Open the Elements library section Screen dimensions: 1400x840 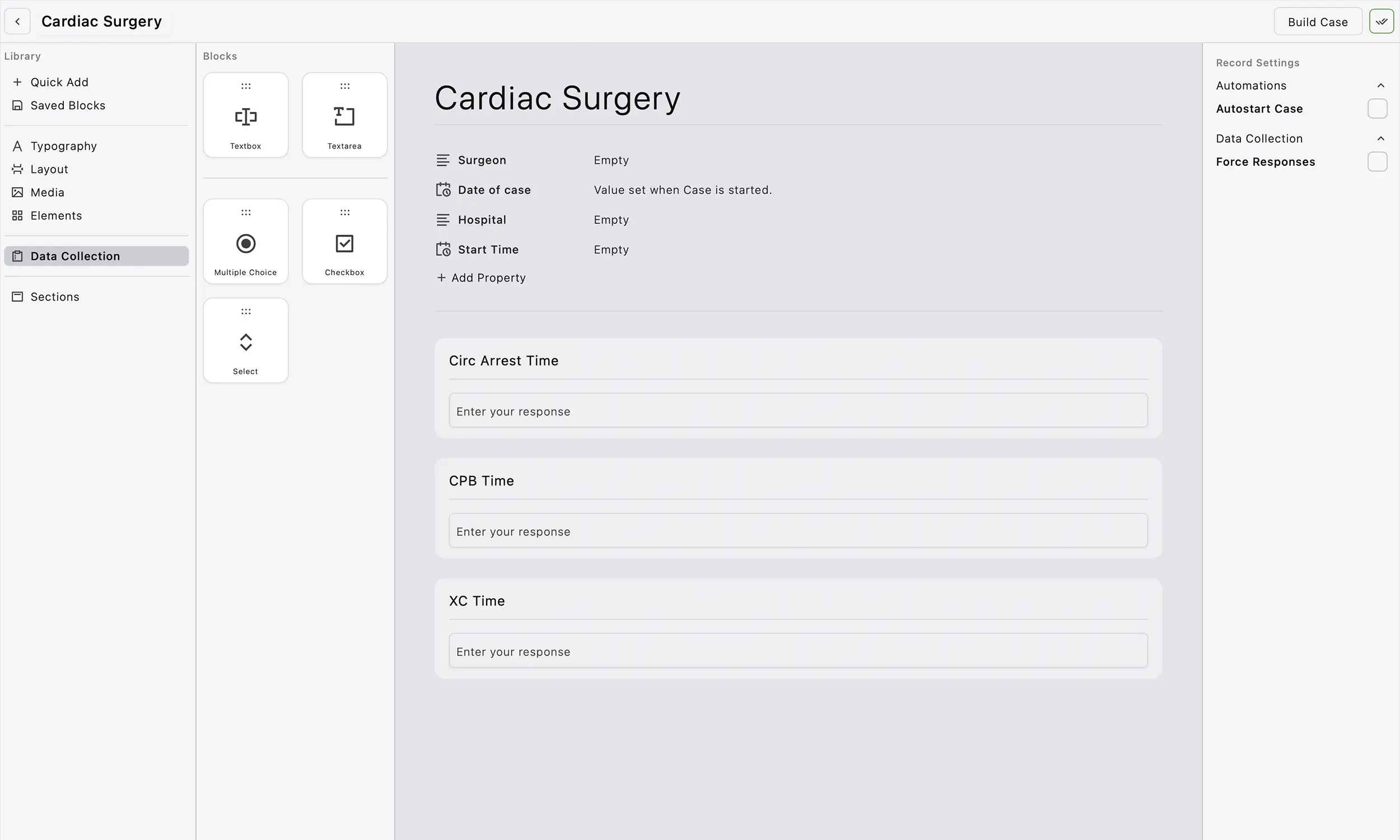click(55, 216)
